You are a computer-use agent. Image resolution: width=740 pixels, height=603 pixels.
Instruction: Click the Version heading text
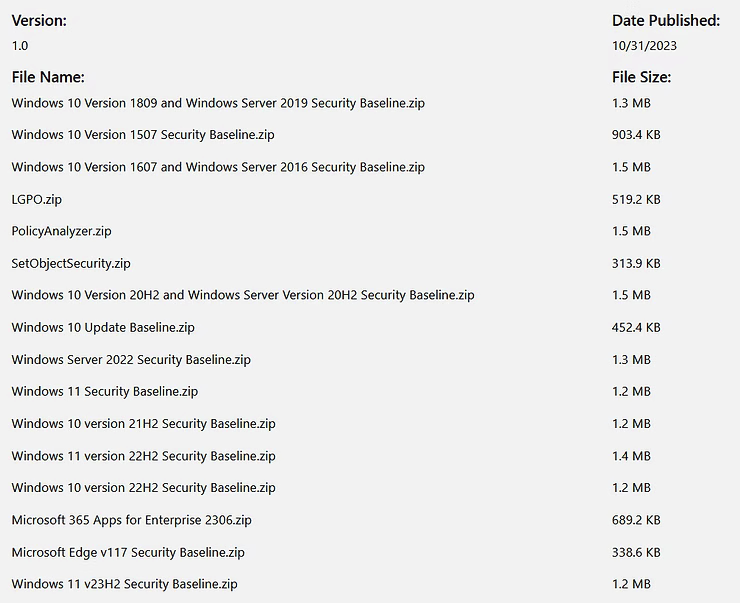tap(39, 21)
